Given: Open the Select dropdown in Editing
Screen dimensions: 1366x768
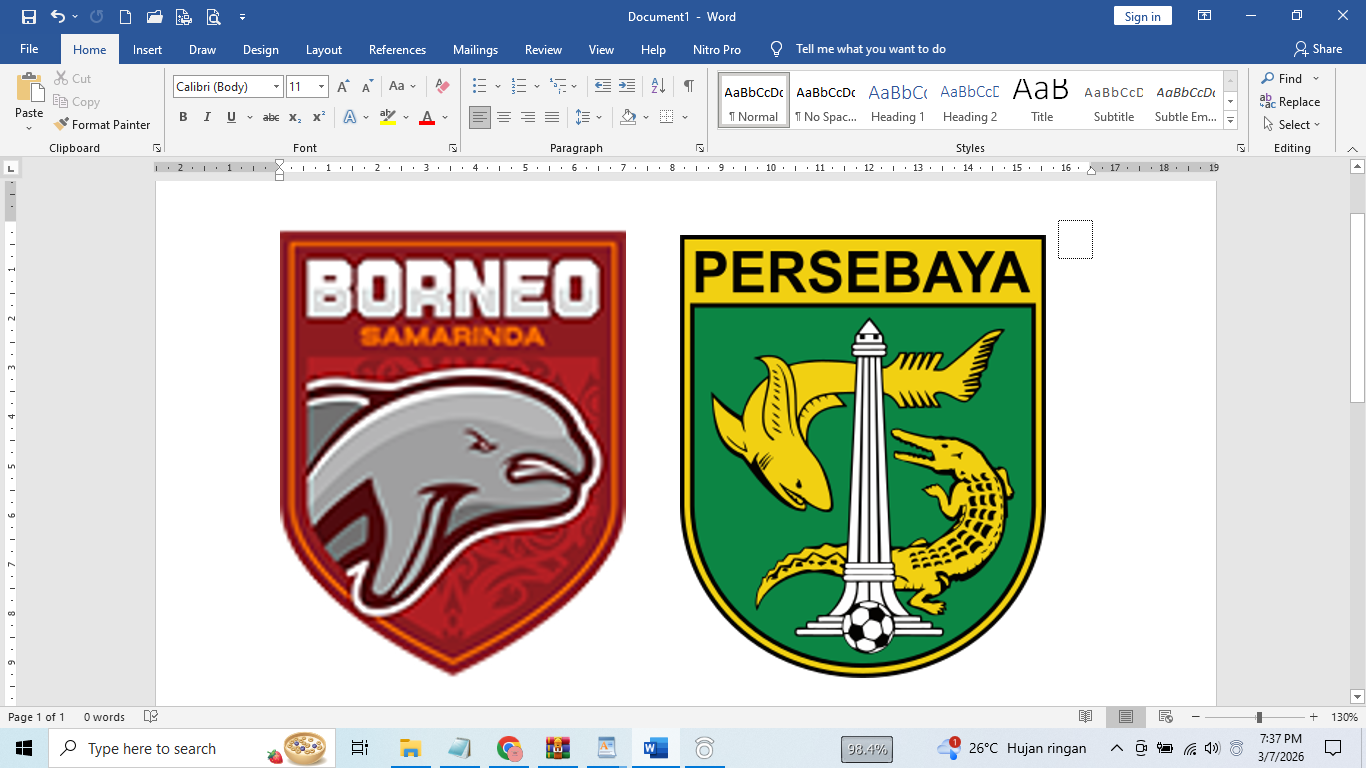Looking at the screenshot, I should click(x=1291, y=125).
